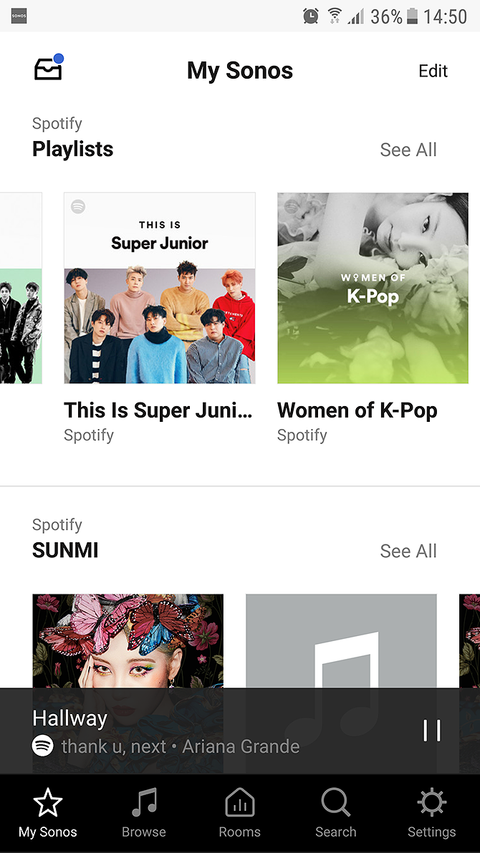Screen dimensions: 480x853
Task: See All in the SUNMI section
Action: pyautogui.click(x=408, y=551)
